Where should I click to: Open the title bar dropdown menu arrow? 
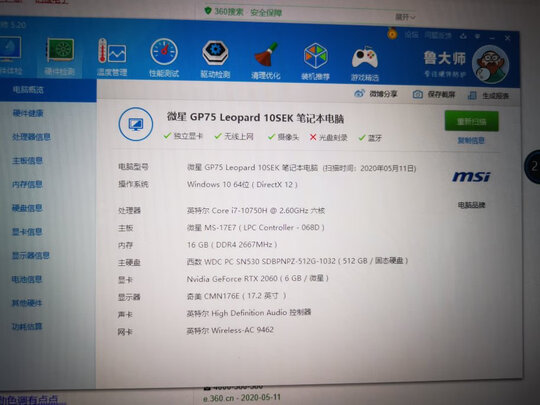(x=478, y=36)
